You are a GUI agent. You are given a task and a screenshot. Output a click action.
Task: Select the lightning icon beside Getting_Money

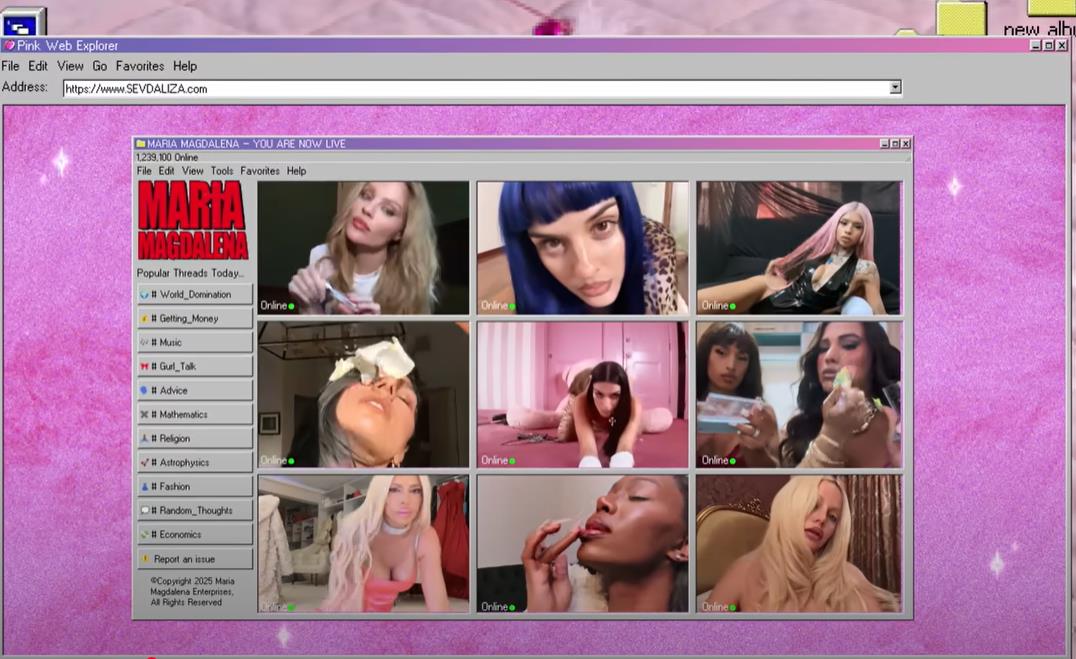[x=145, y=318]
